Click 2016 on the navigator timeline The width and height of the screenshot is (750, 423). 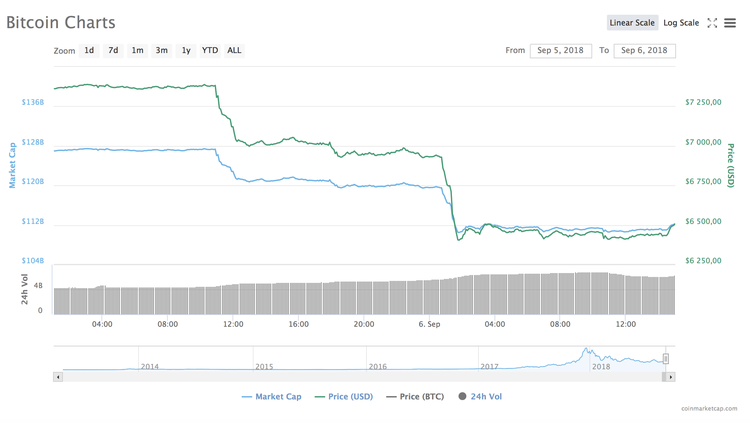click(377, 367)
